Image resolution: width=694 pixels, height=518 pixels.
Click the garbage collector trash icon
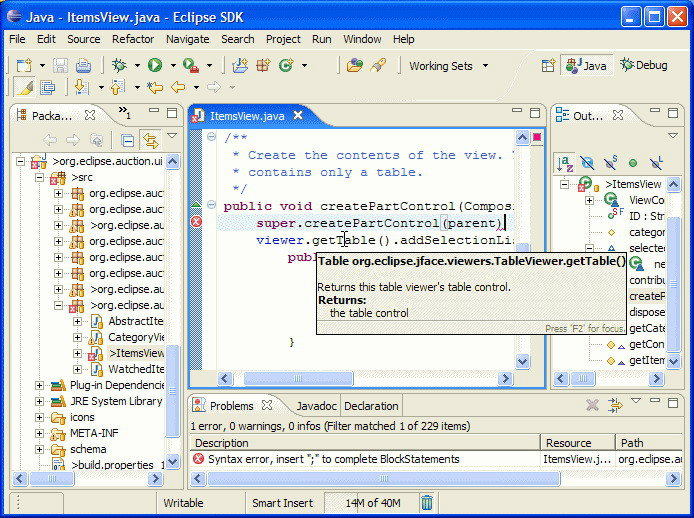pyautogui.click(x=427, y=503)
